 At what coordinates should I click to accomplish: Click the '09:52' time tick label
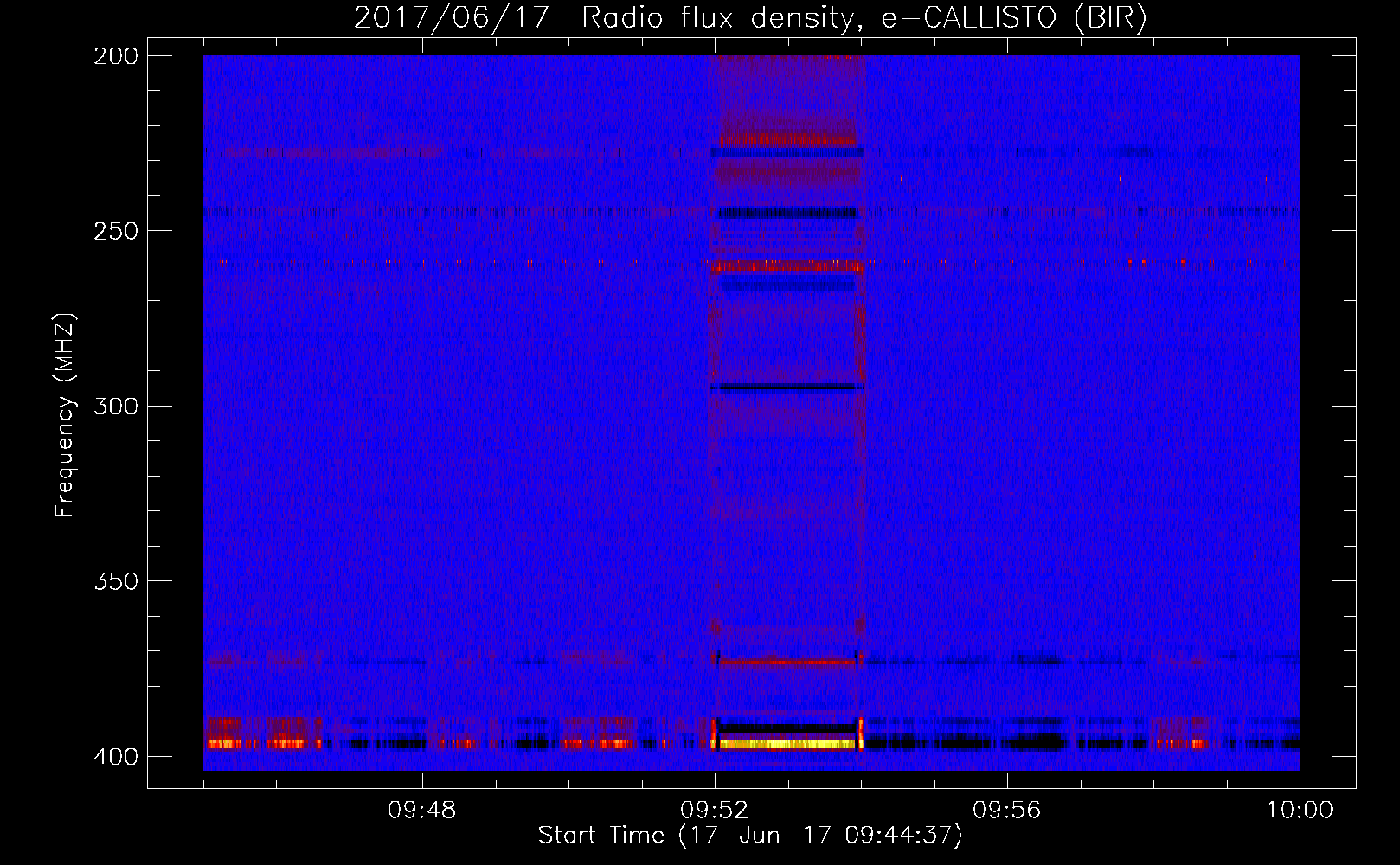[x=714, y=810]
